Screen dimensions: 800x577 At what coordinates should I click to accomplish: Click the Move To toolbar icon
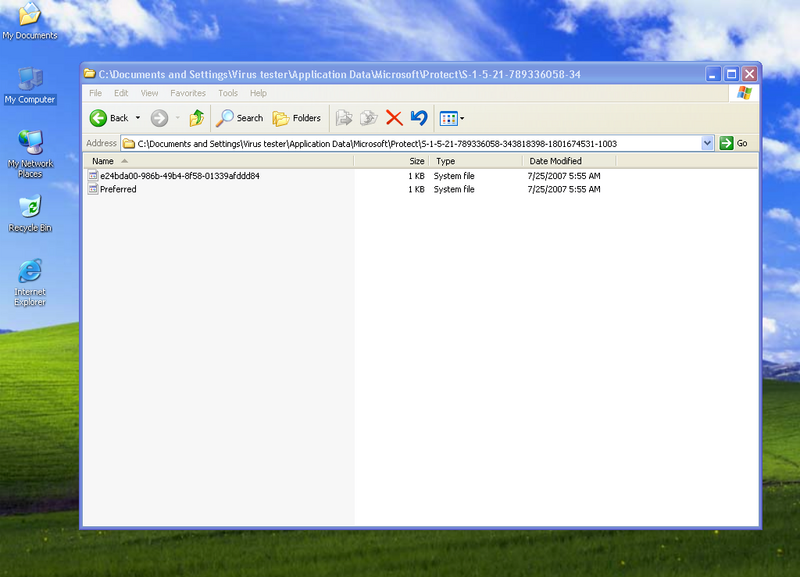click(x=344, y=118)
